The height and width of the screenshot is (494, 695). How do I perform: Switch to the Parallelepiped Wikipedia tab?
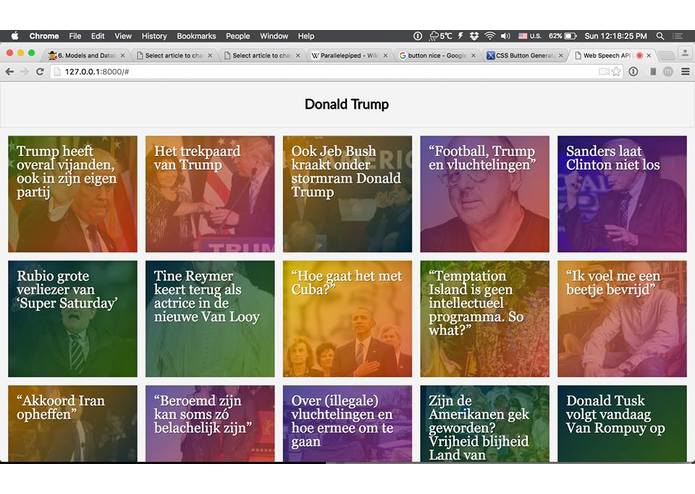click(348, 55)
